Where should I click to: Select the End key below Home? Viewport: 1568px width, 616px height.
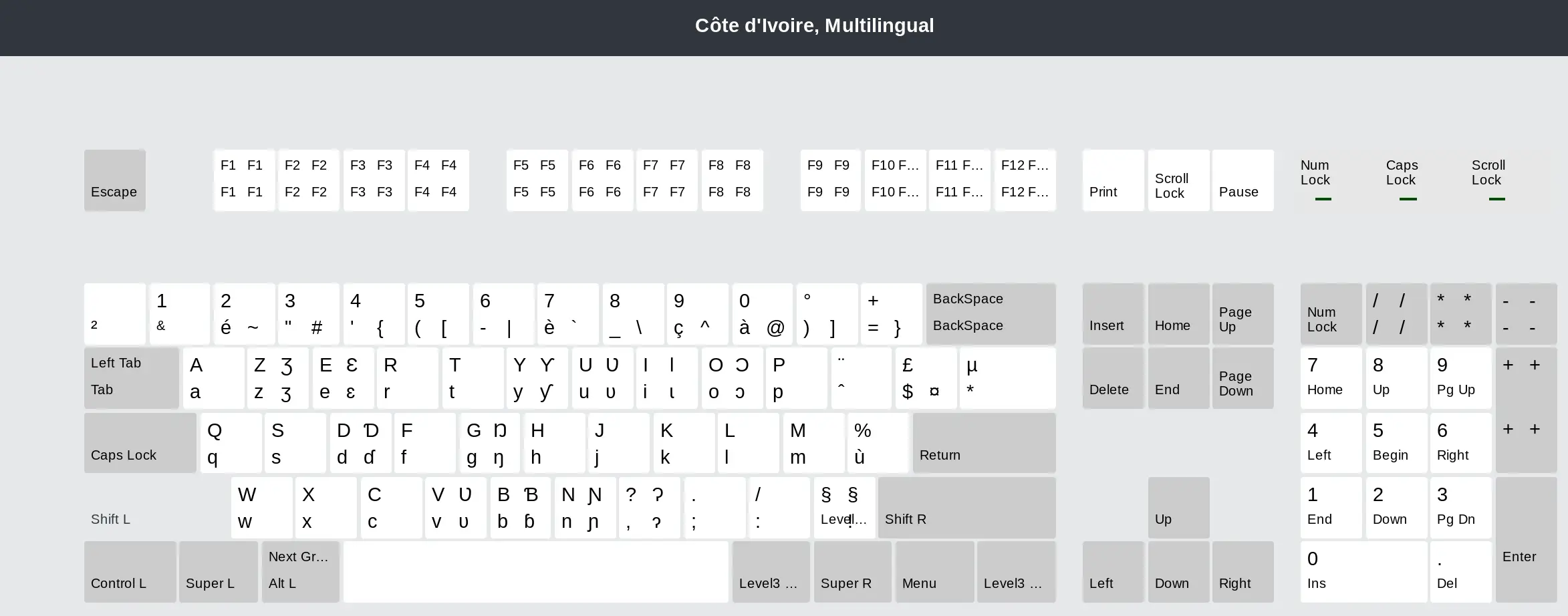1179,378
